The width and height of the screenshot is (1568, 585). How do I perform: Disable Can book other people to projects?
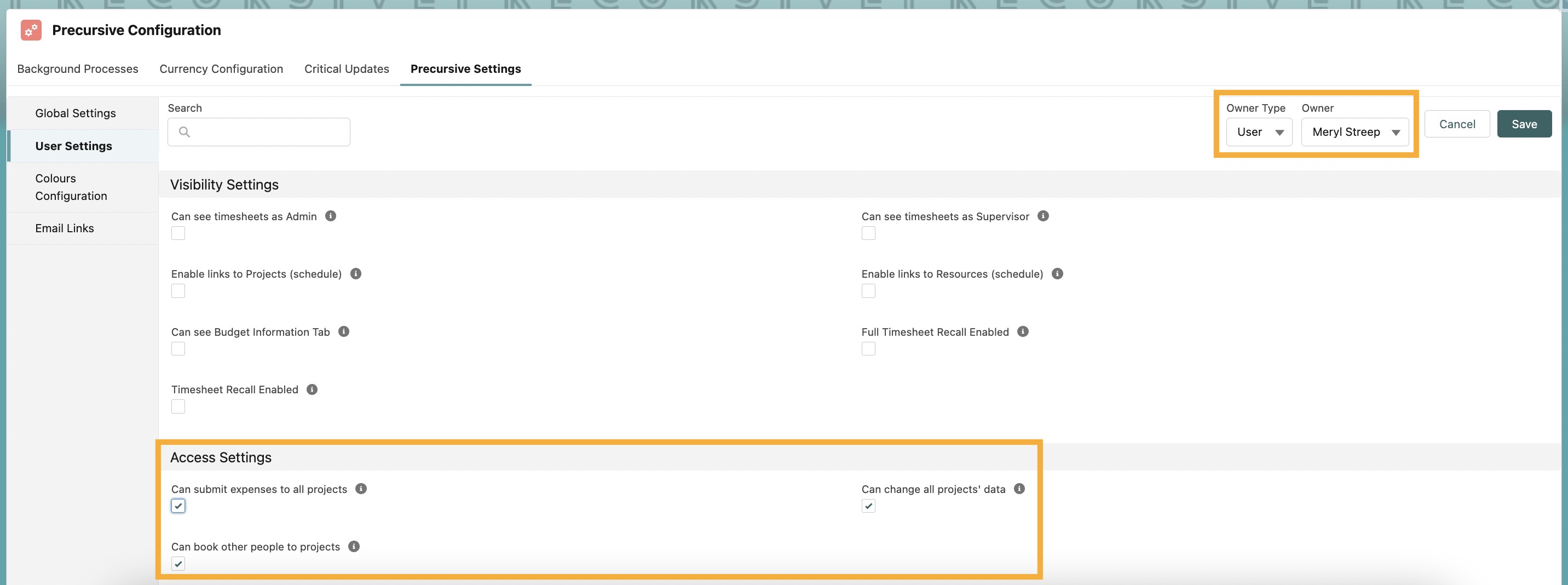(178, 564)
